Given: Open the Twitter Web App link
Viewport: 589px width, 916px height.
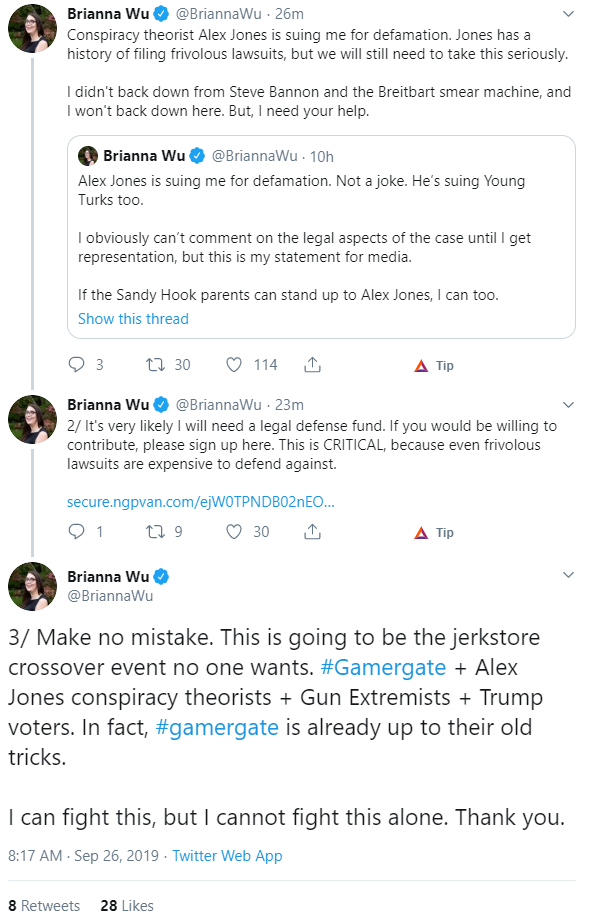Looking at the screenshot, I should [227, 856].
